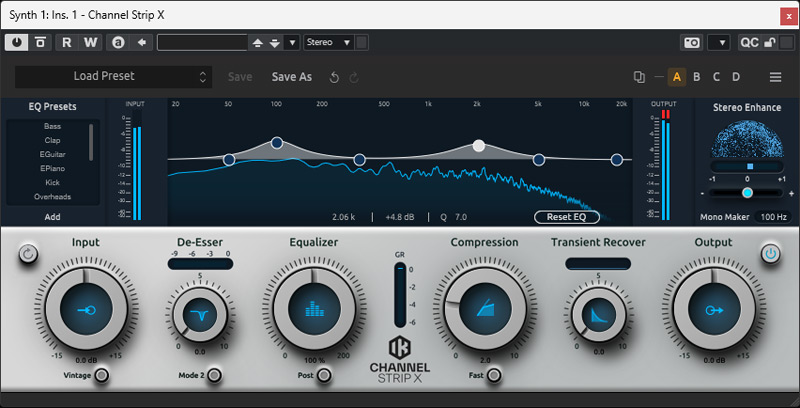Click the undo arrow next to Save As

(x=334, y=77)
